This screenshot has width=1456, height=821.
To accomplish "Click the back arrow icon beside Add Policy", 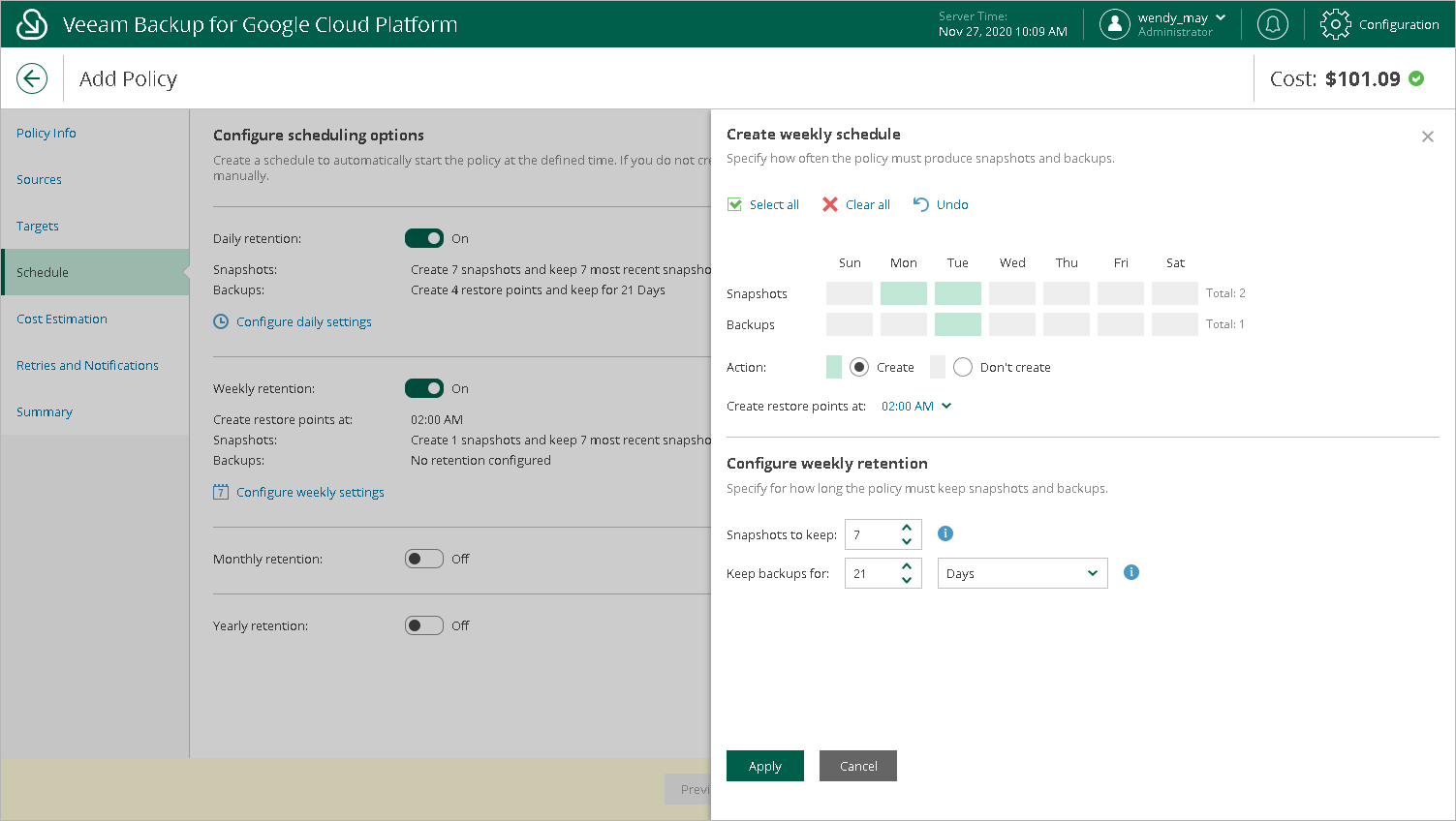I will (x=32, y=78).
